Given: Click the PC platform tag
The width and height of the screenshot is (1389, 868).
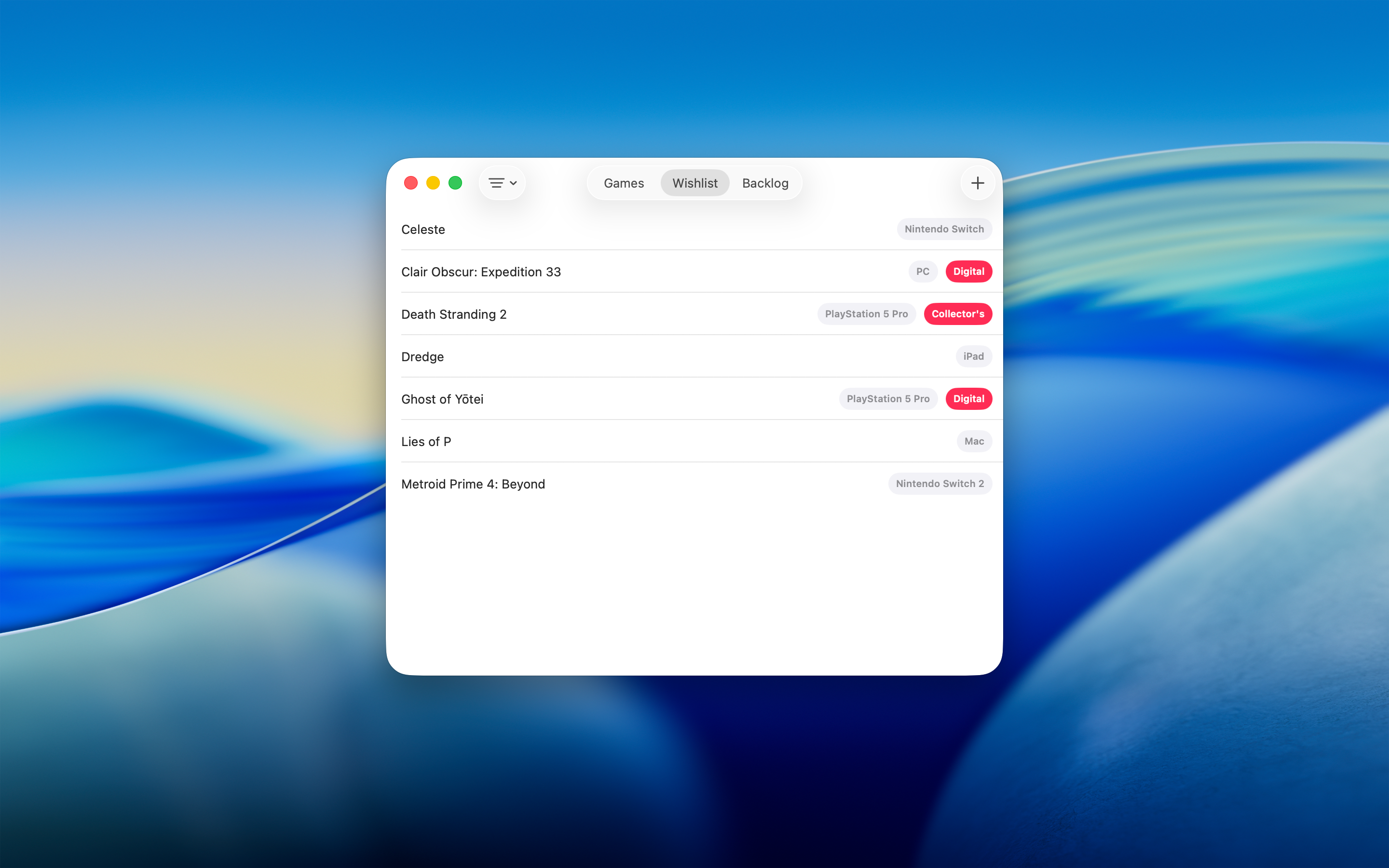Looking at the screenshot, I should (922, 271).
